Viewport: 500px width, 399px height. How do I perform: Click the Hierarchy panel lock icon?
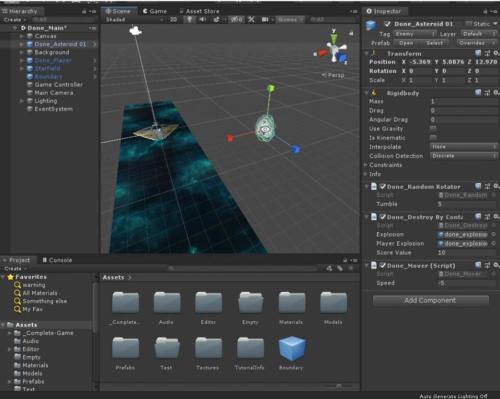84,11
